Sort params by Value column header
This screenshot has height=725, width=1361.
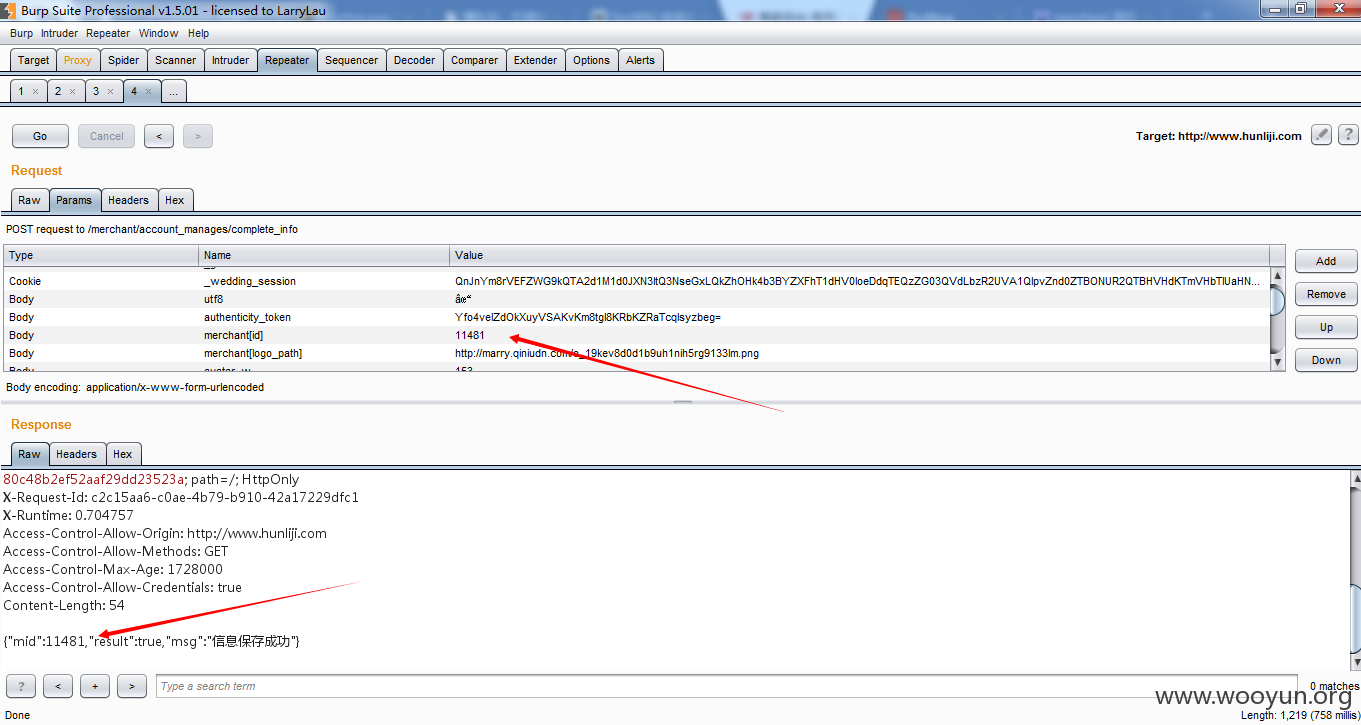[x=860, y=255]
